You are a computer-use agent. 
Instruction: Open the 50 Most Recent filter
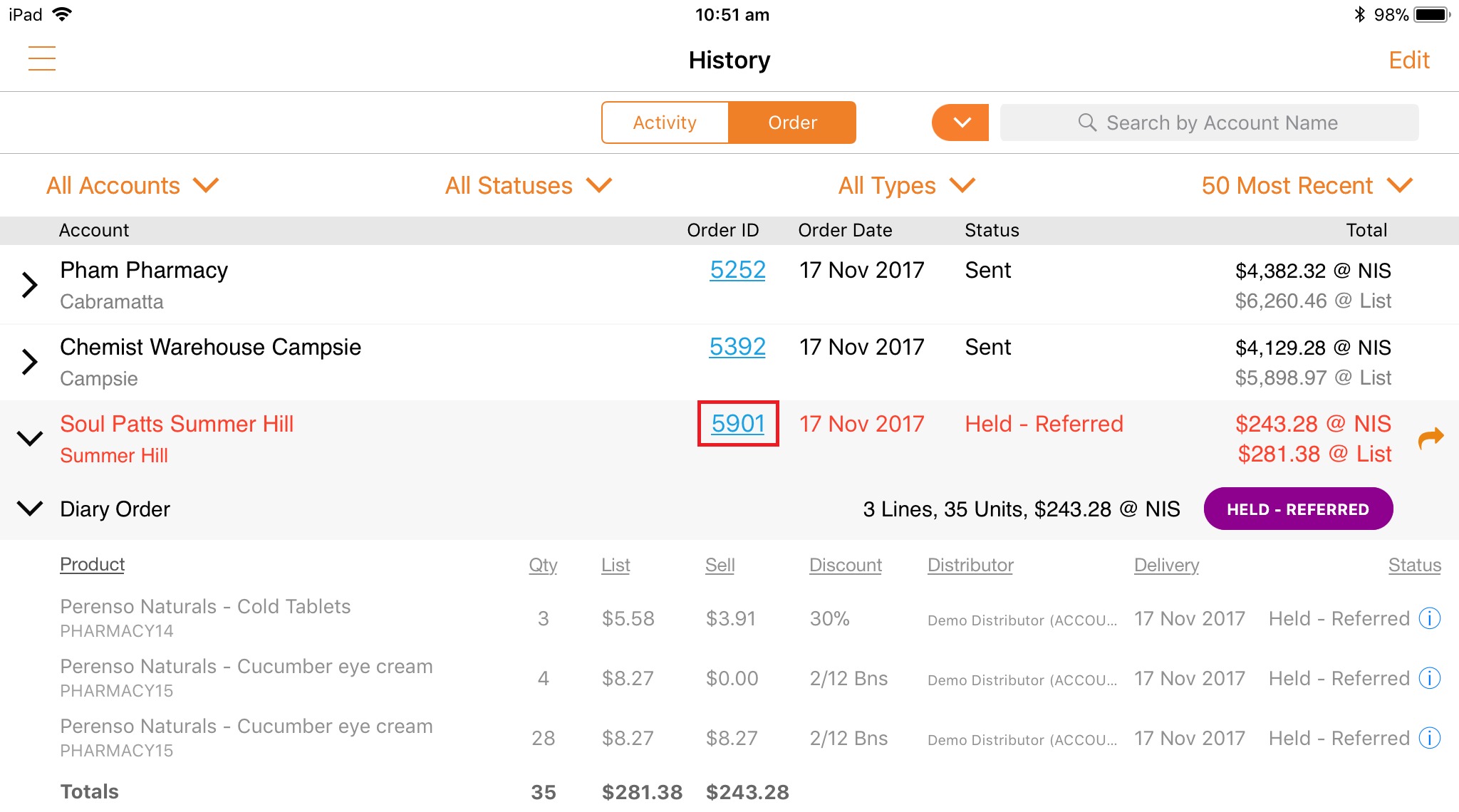pyautogui.click(x=1307, y=186)
